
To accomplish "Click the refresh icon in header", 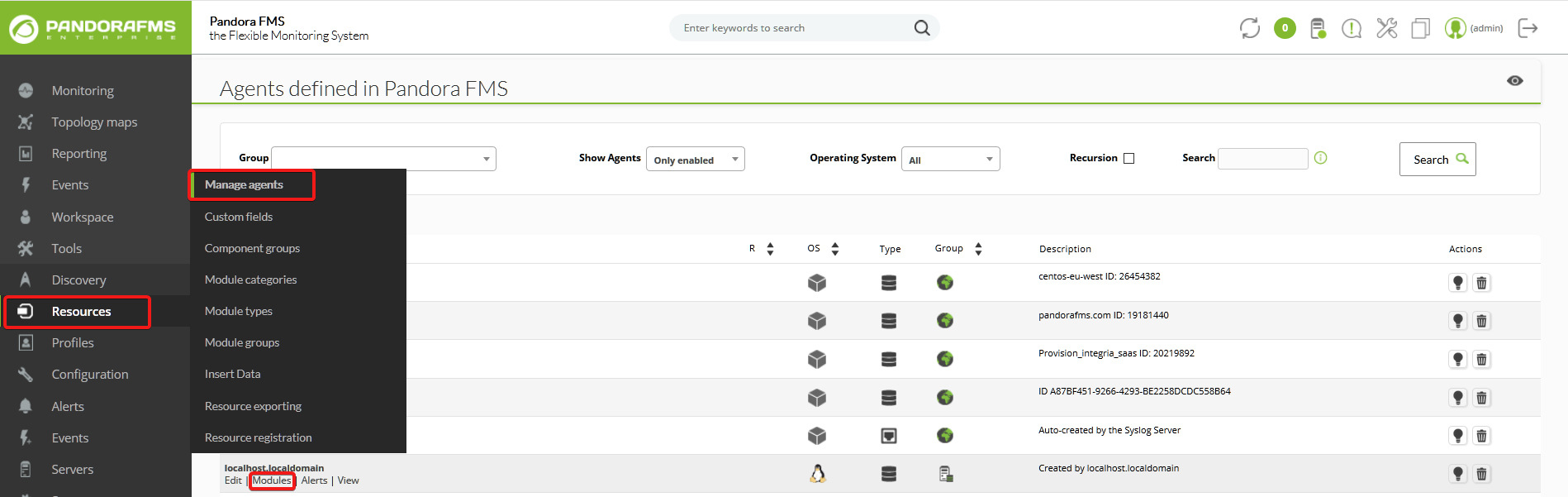I will 1249,28.
